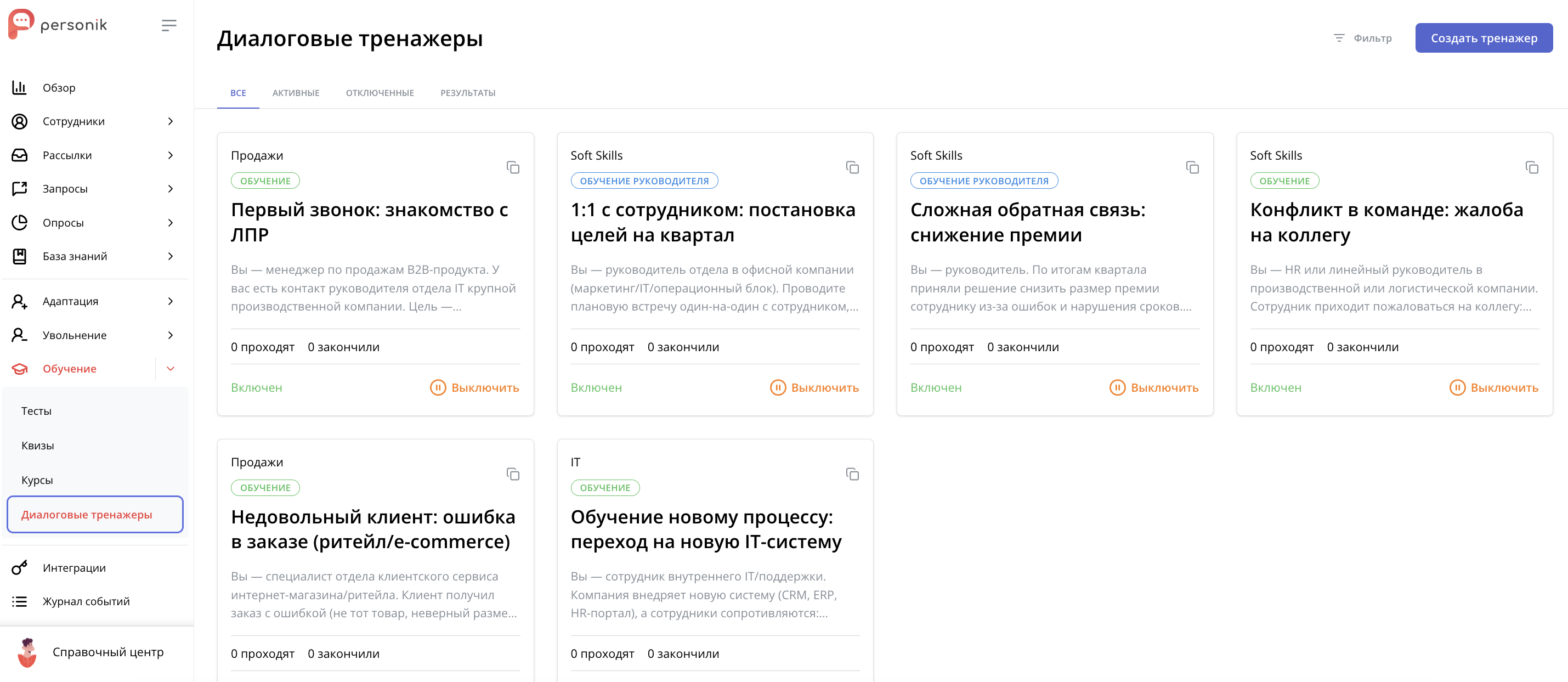Select Тесты in the Обучение submenu
The width and height of the screenshot is (1568, 682).
(x=37, y=411)
